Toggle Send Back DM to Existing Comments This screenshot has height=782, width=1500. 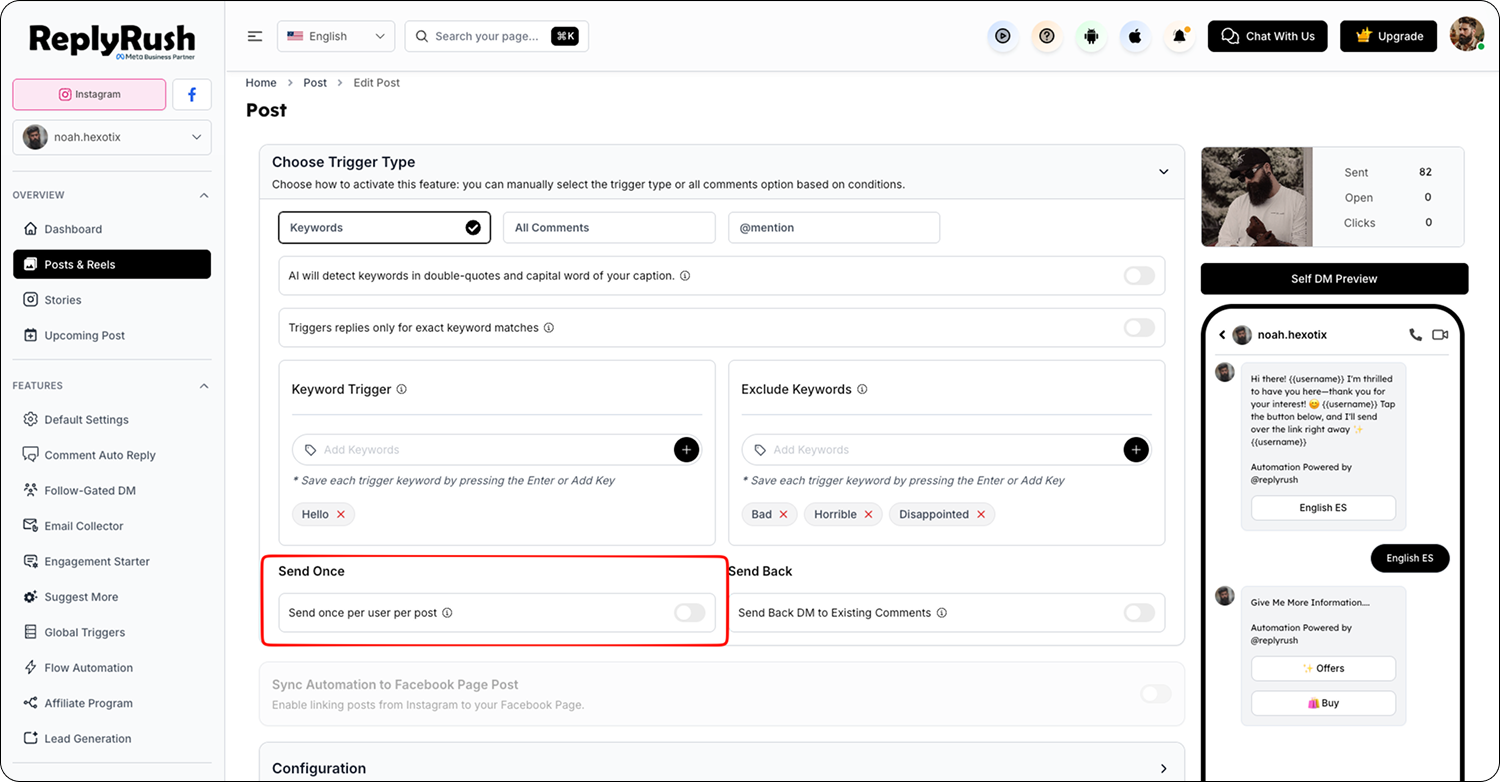click(x=1139, y=613)
